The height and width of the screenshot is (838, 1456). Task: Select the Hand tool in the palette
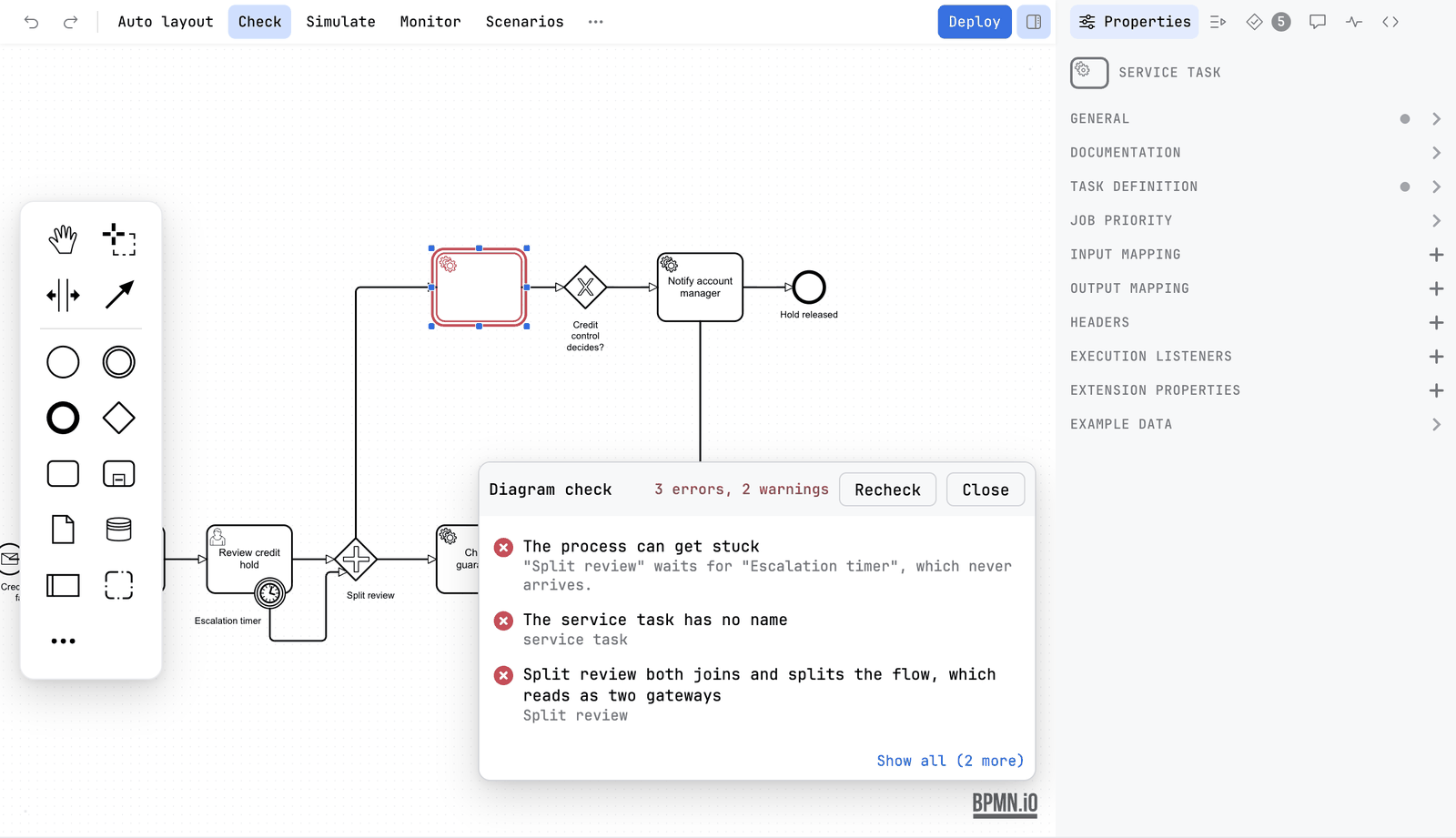click(x=63, y=240)
